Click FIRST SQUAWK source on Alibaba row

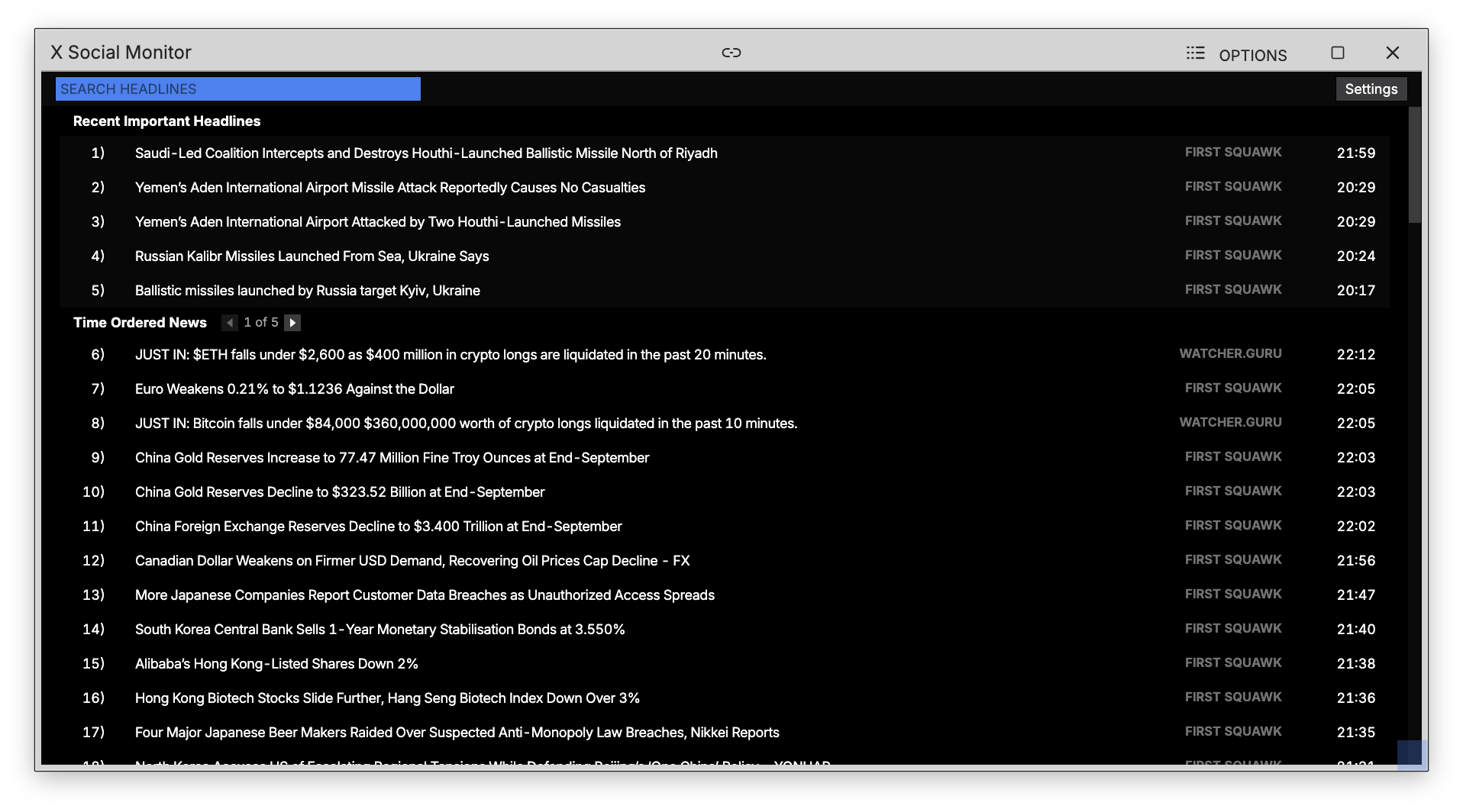click(x=1233, y=663)
